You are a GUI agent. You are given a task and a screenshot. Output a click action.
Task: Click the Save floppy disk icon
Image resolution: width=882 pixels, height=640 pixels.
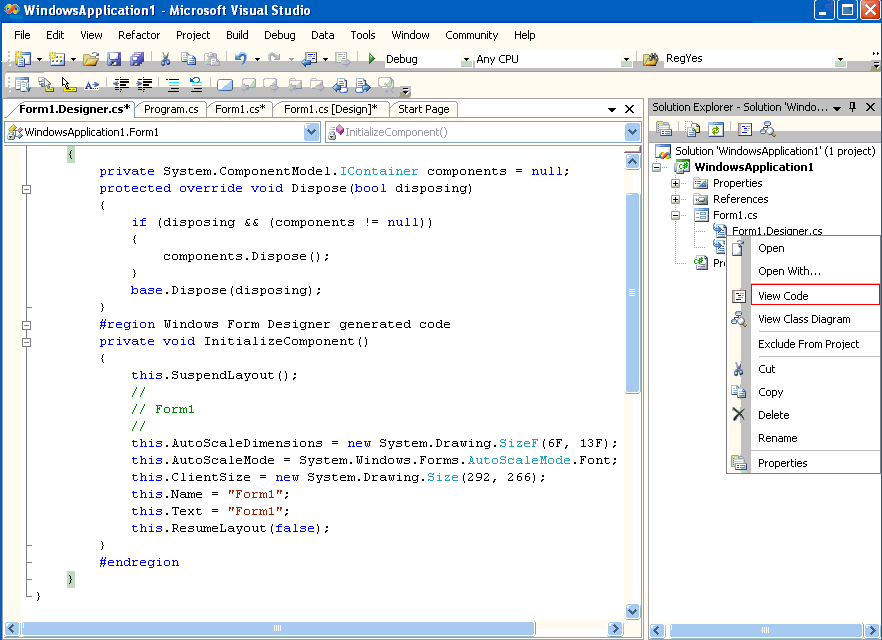[x=114, y=58]
